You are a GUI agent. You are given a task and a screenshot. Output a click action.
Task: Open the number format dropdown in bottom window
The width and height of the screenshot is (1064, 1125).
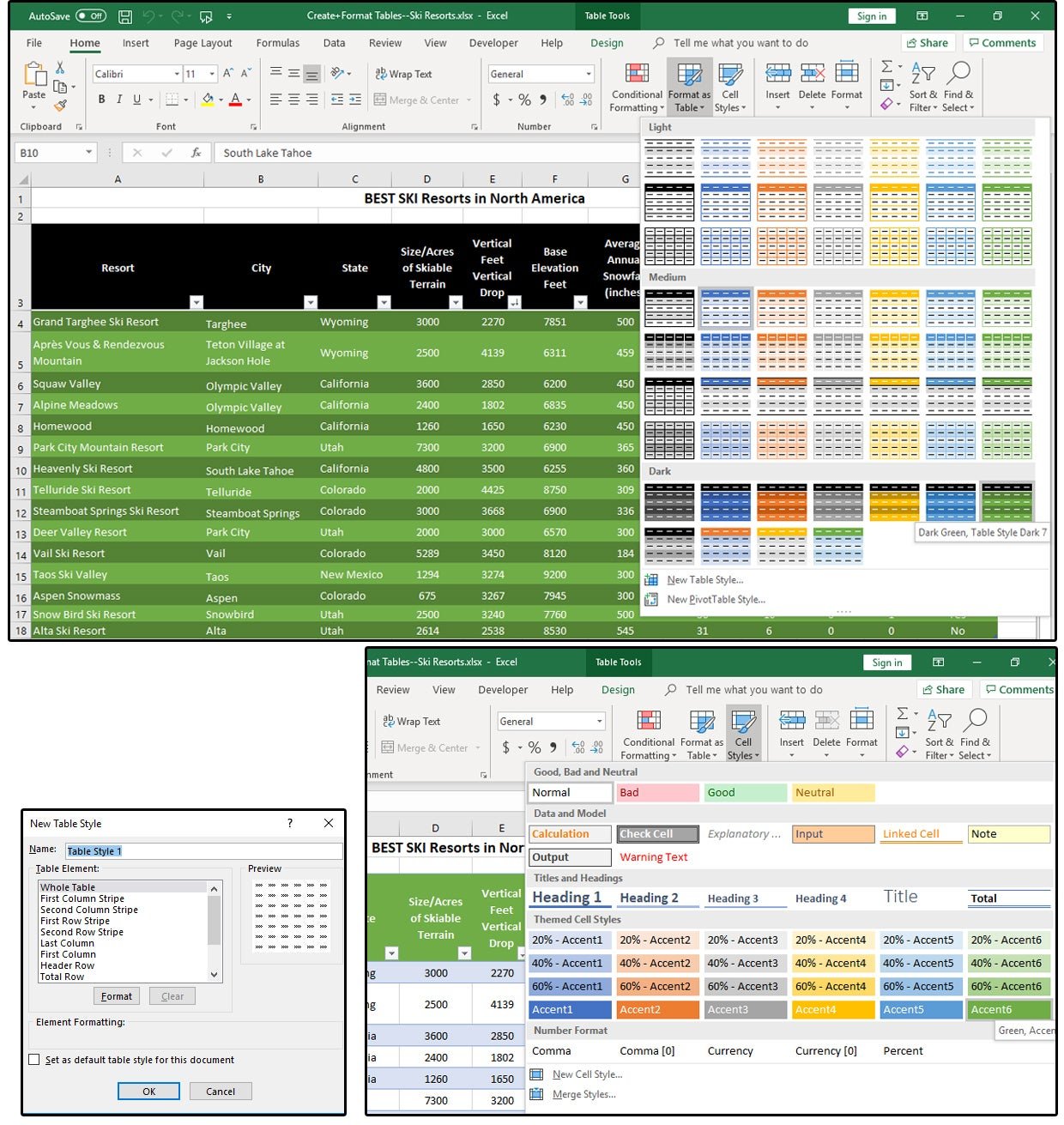pyautogui.click(x=600, y=721)
